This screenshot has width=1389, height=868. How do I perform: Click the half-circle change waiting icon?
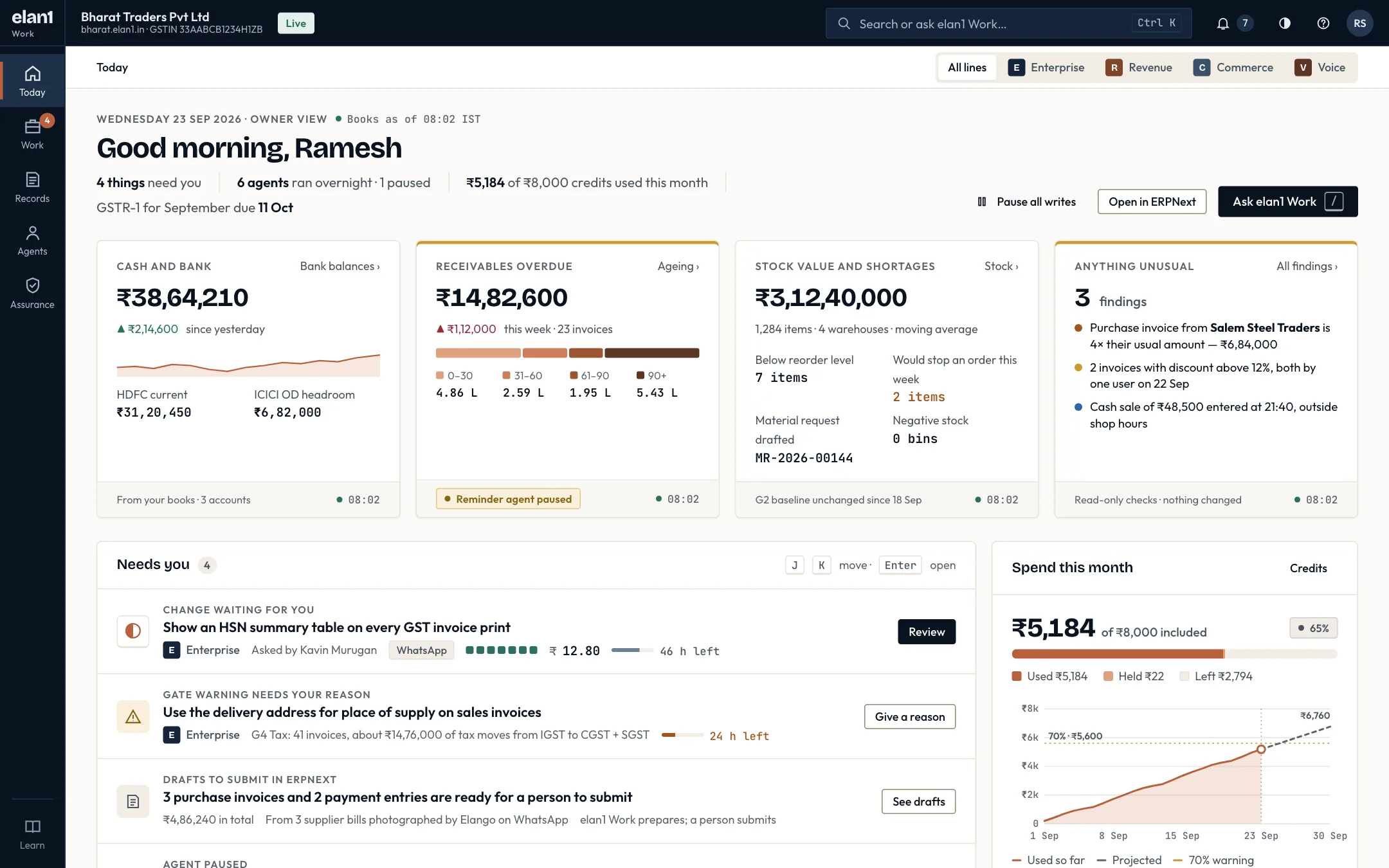click(133, 631)
